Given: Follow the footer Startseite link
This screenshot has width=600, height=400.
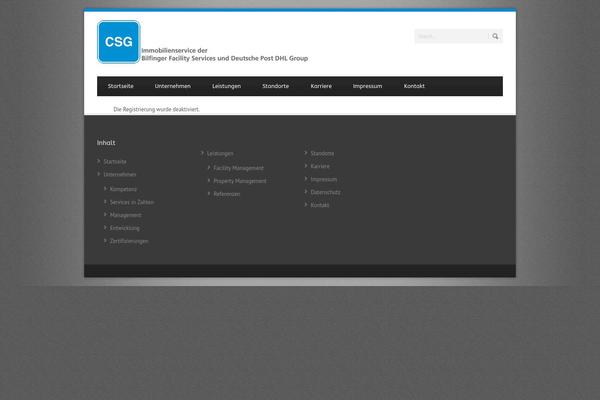Looking at the screenshot, I should point(115,162).
